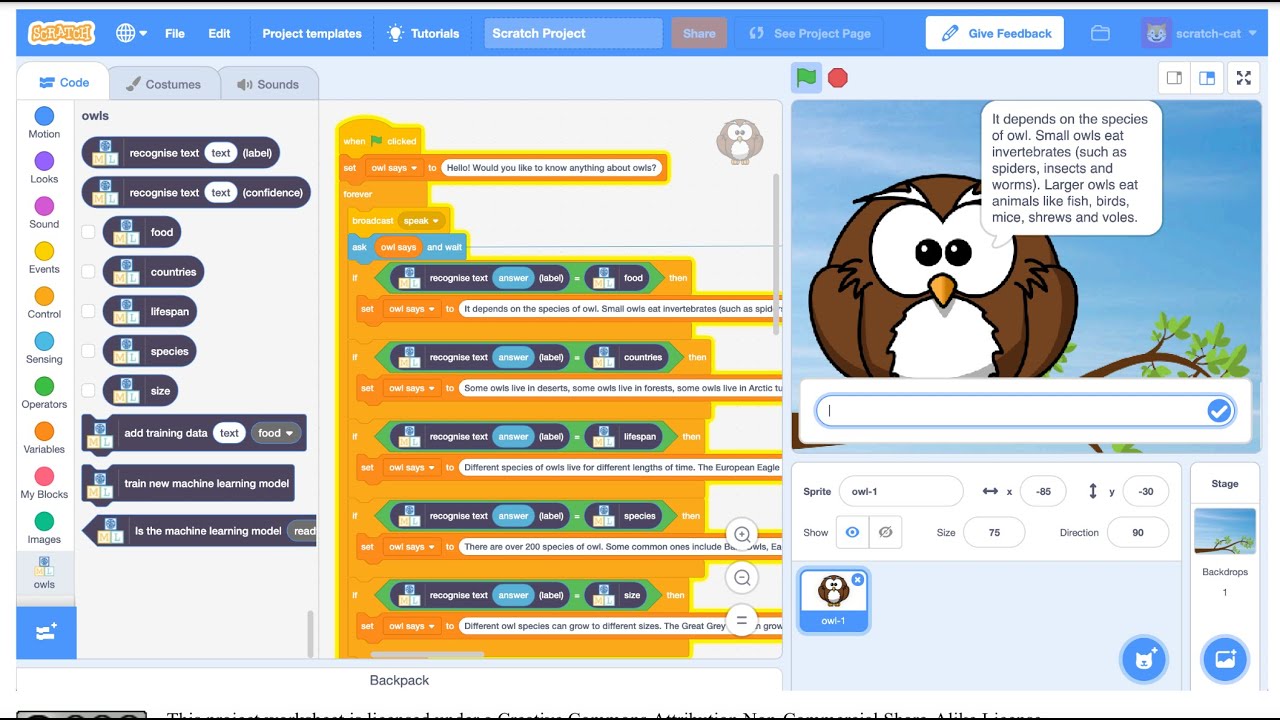Screen dimensions: 1280x720
Task: Switch to the Sounds tab
Action: coord(268,84)
